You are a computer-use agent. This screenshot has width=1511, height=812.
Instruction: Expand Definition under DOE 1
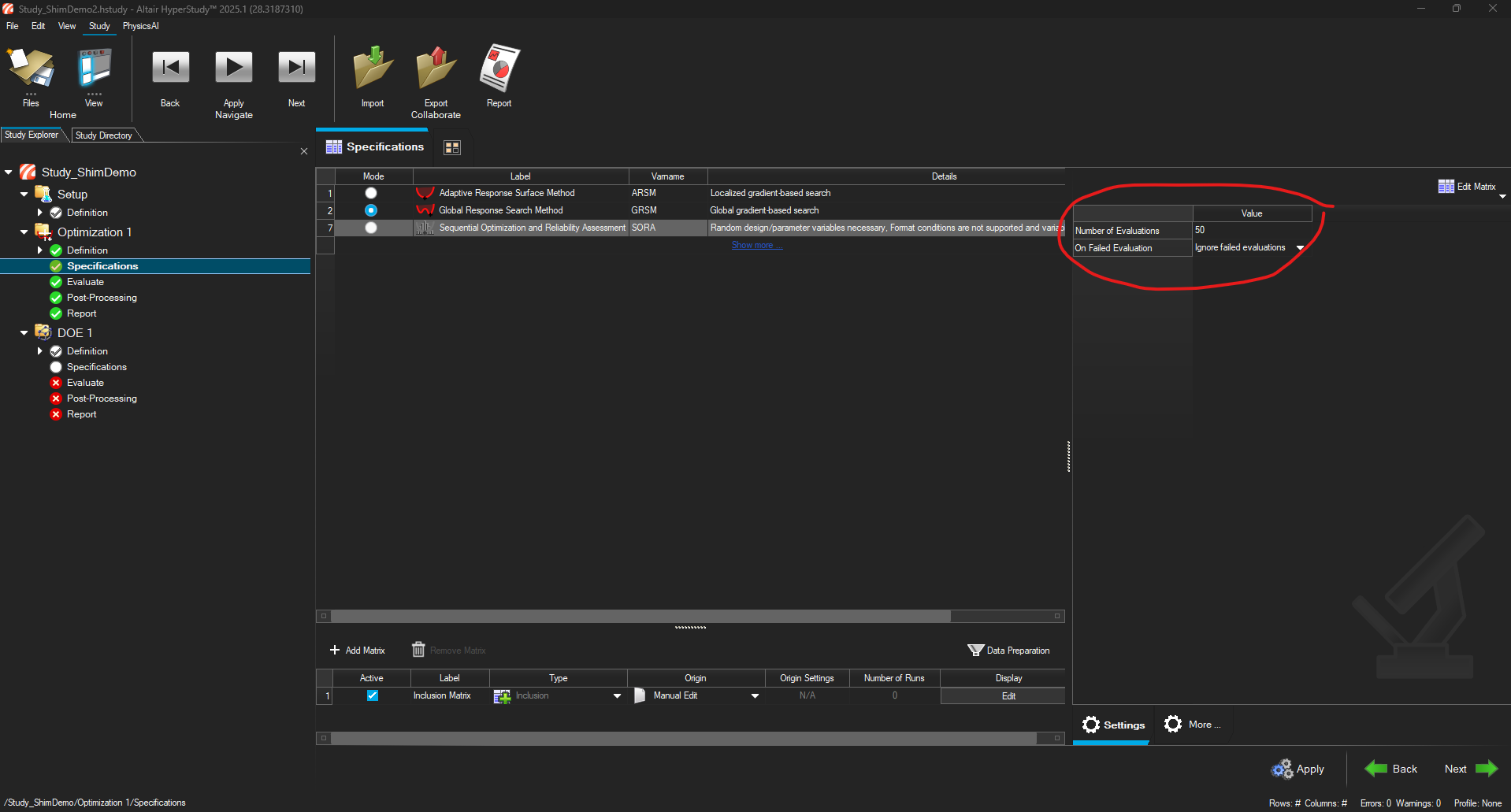tap(40, 351)
